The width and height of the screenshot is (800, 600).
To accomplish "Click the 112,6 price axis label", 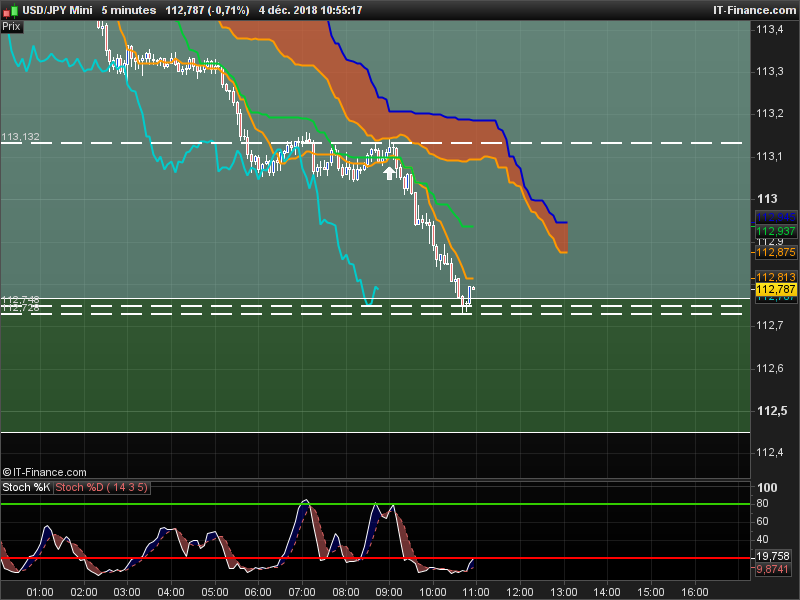I will [769, 368].
